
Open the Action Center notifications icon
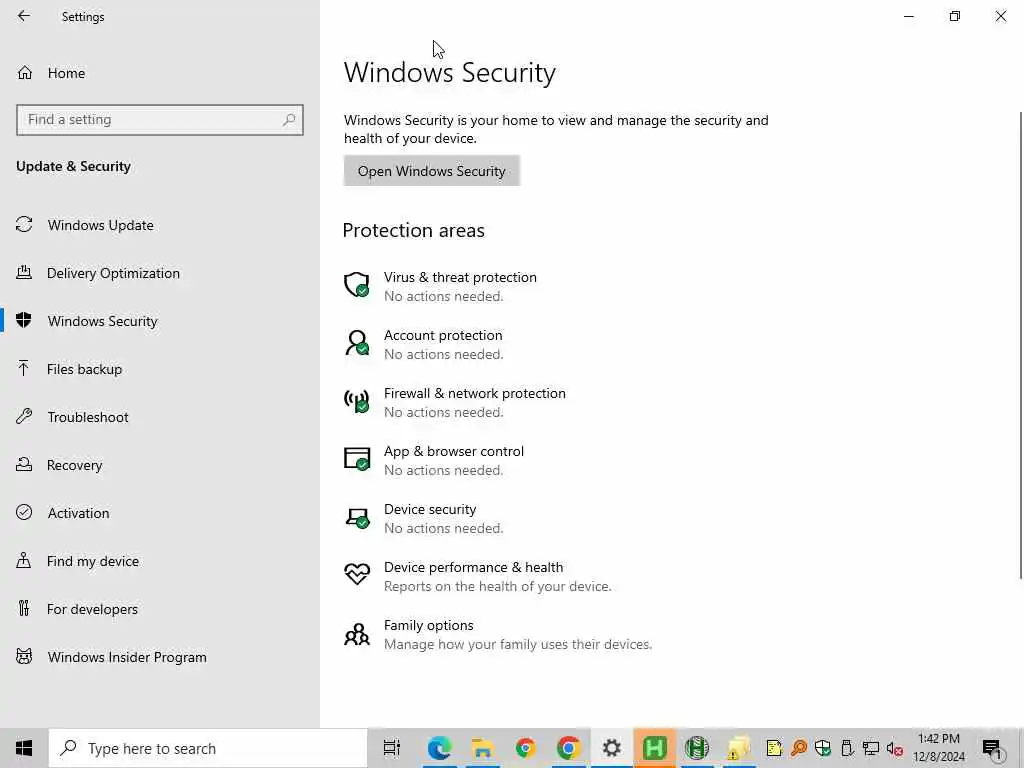click(993, 749)
